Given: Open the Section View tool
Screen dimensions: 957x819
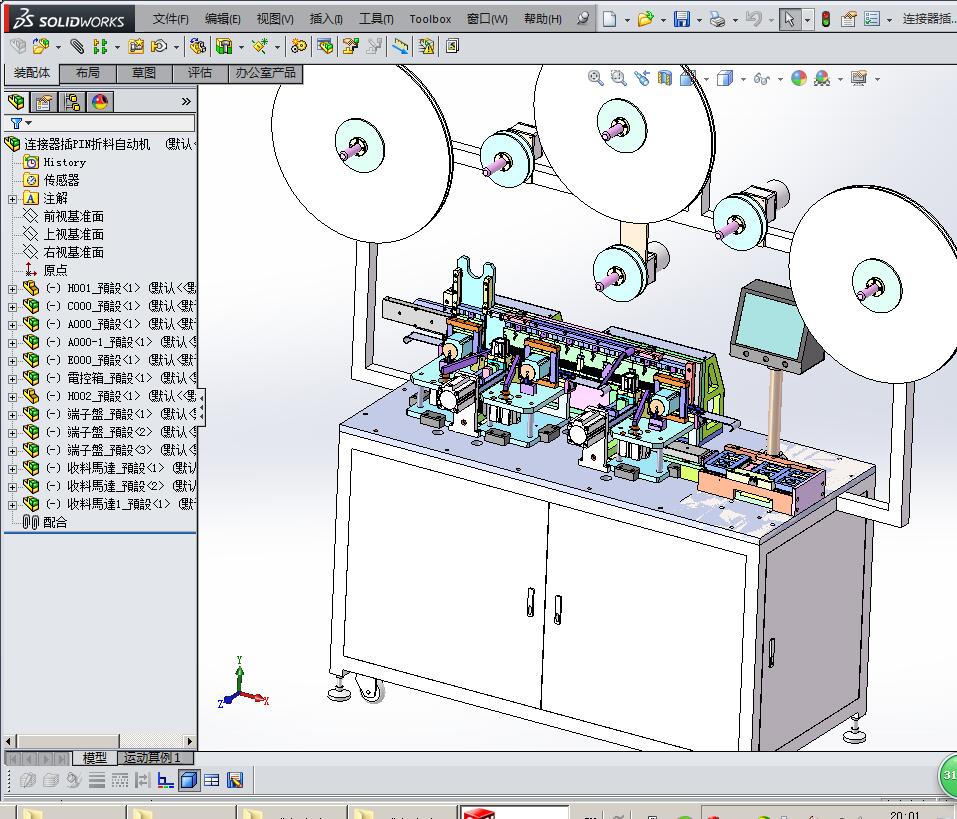Looking at the screenshot, I should [x=666, y=77].
